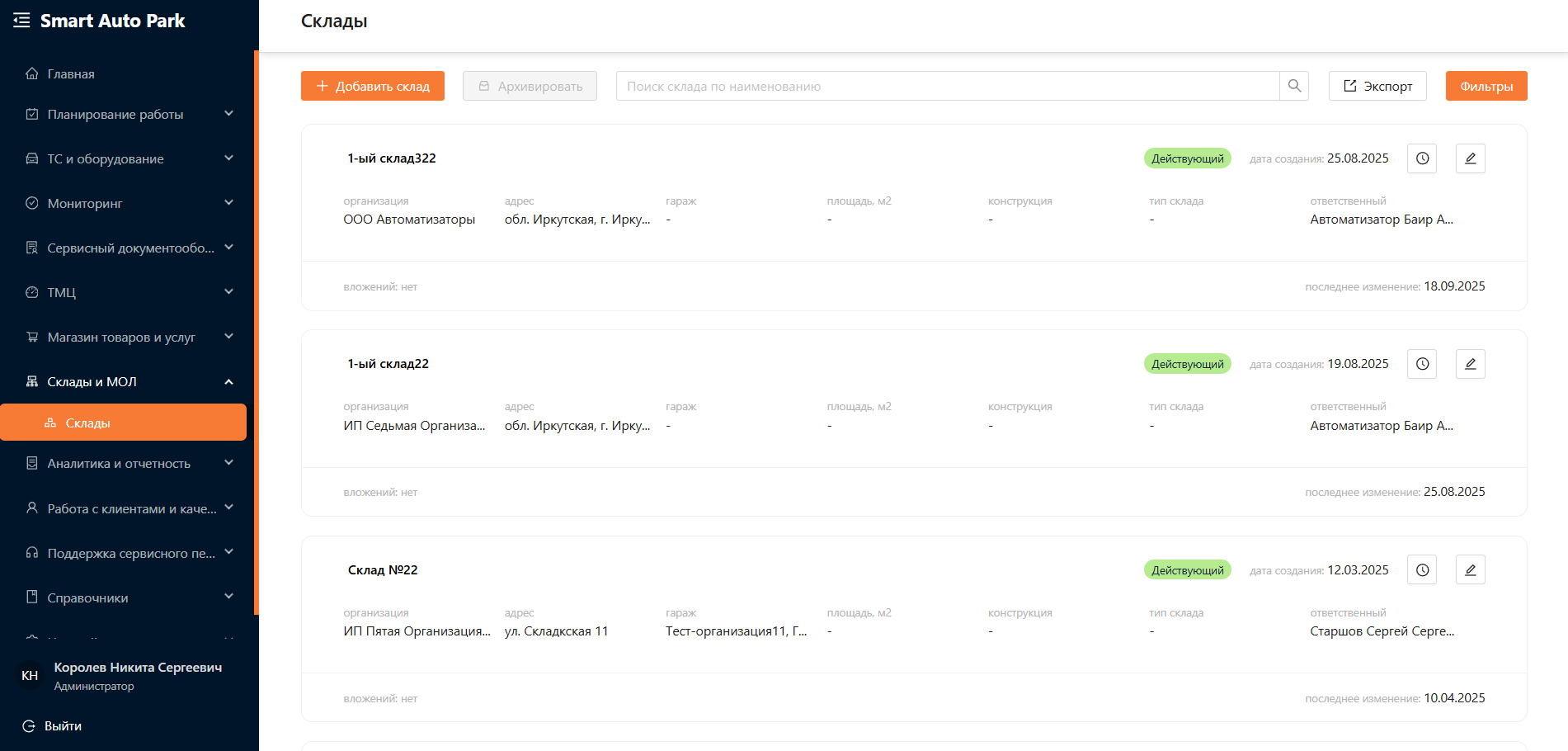Open history for warehouse 1-ый склад322
This screenshot has height=751, width=1568.
point(1422,158)
